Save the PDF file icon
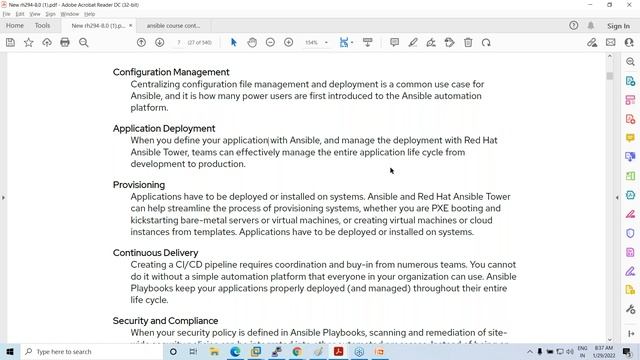The image size is (640, 360). coord(10,42)
